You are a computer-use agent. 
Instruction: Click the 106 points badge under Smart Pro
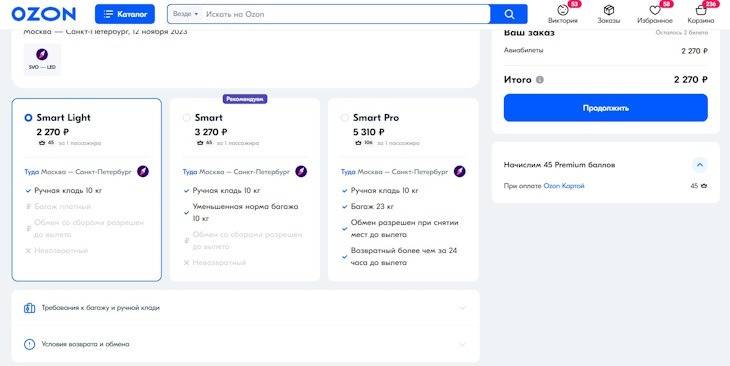364,143
